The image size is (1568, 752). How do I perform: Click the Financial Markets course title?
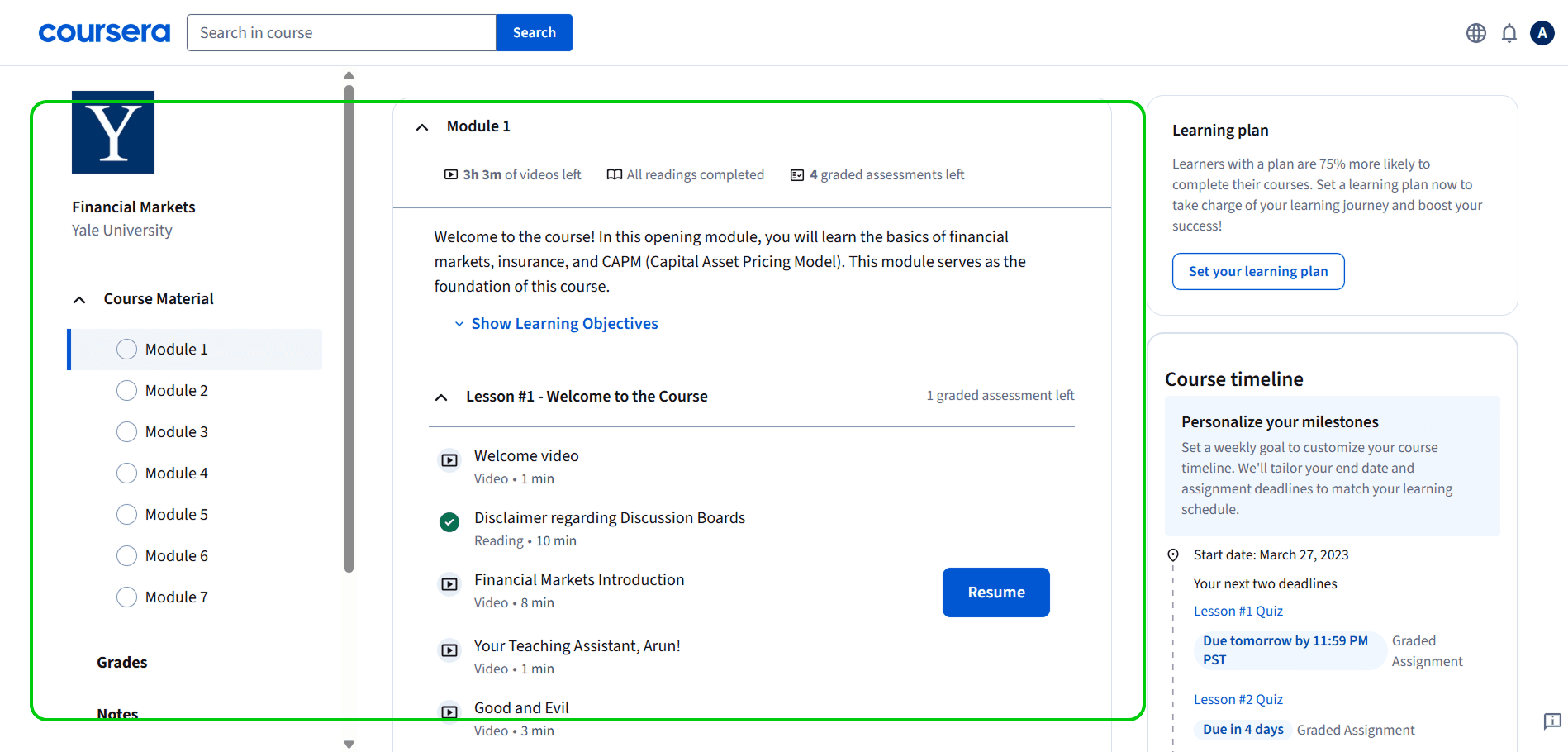pyautogui.click(x=134, y=207)
